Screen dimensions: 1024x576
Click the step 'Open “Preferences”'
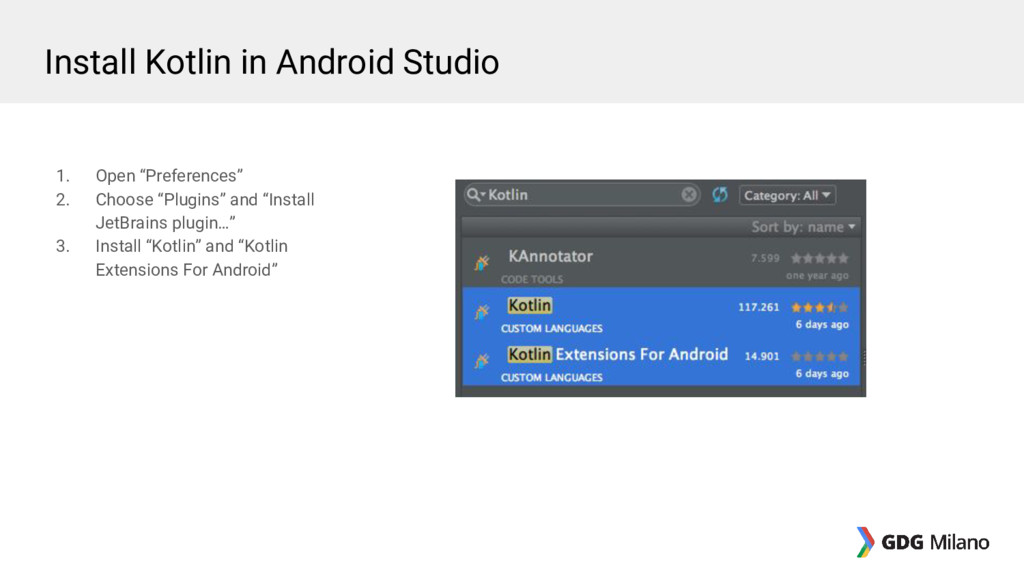(169, 176)
